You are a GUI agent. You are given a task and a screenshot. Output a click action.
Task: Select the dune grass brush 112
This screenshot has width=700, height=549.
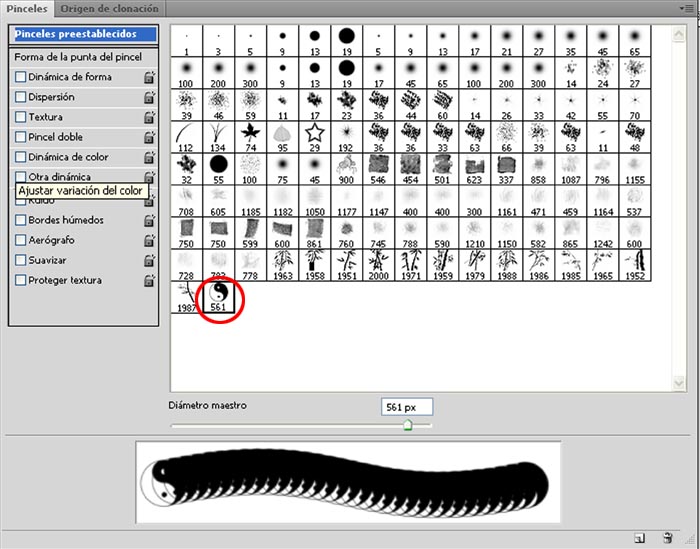click(x=187, y=137)
